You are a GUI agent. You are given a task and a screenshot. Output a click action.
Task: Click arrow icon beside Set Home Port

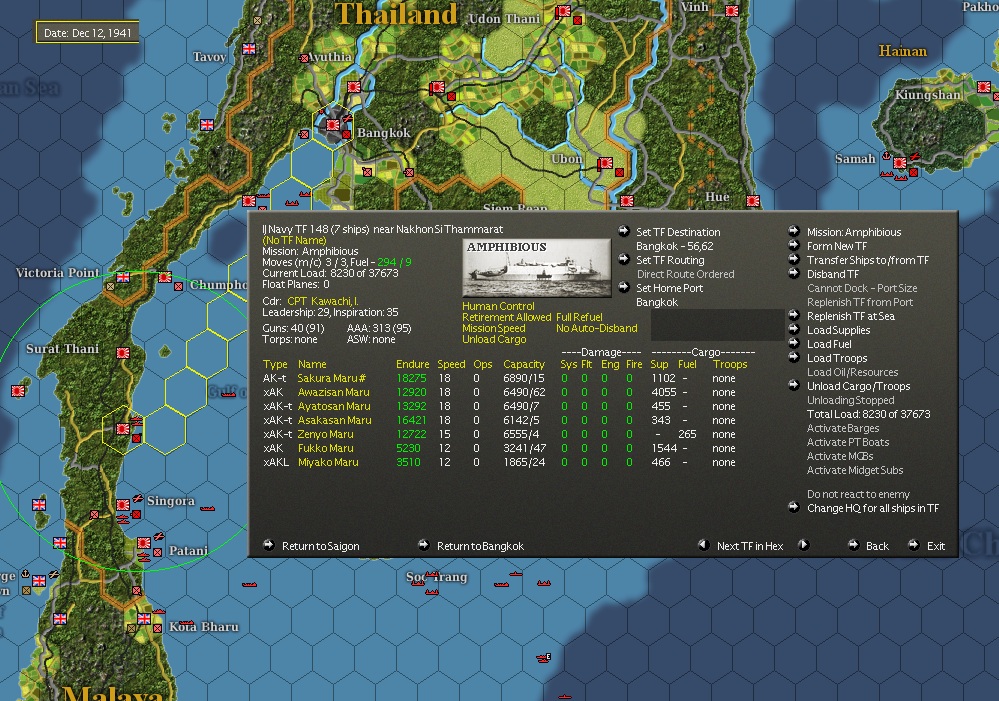point(624,287)
